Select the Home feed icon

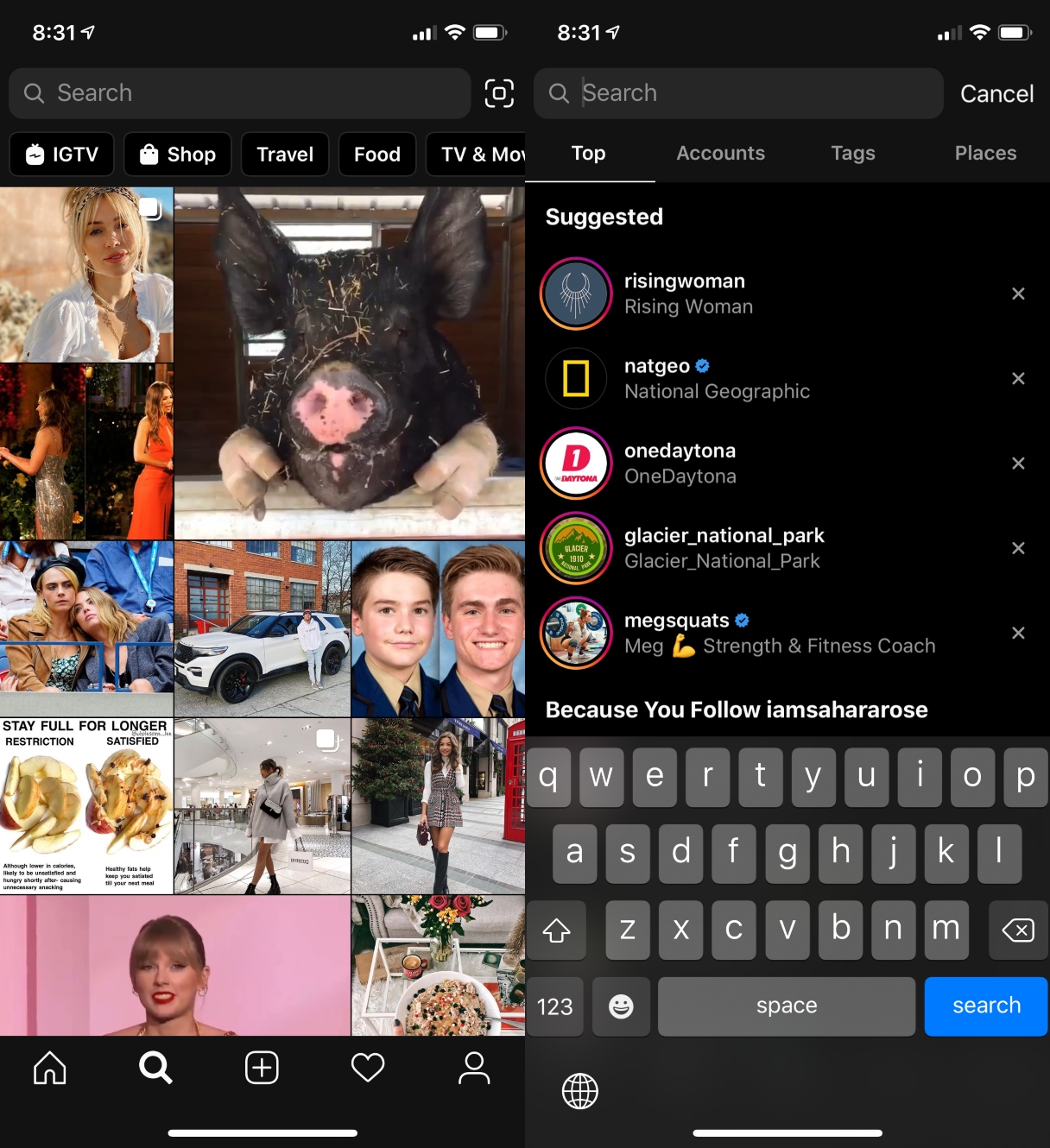point(49,1068)
